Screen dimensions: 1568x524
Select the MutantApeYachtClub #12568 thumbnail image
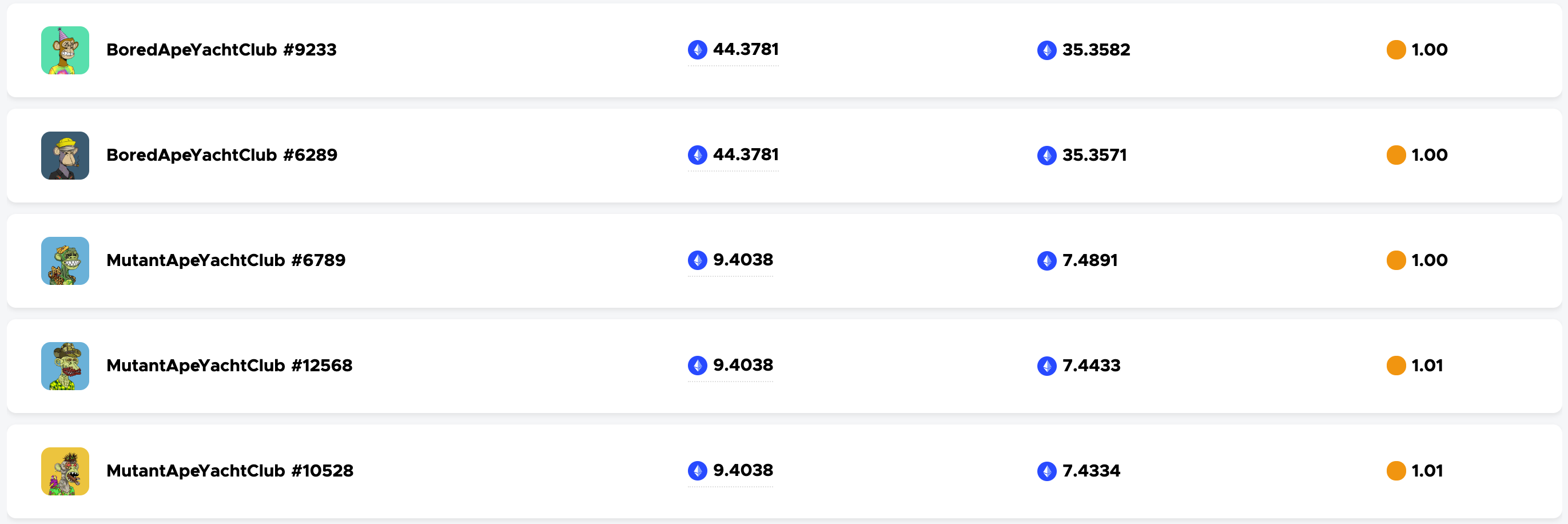(x=65, y=366)
